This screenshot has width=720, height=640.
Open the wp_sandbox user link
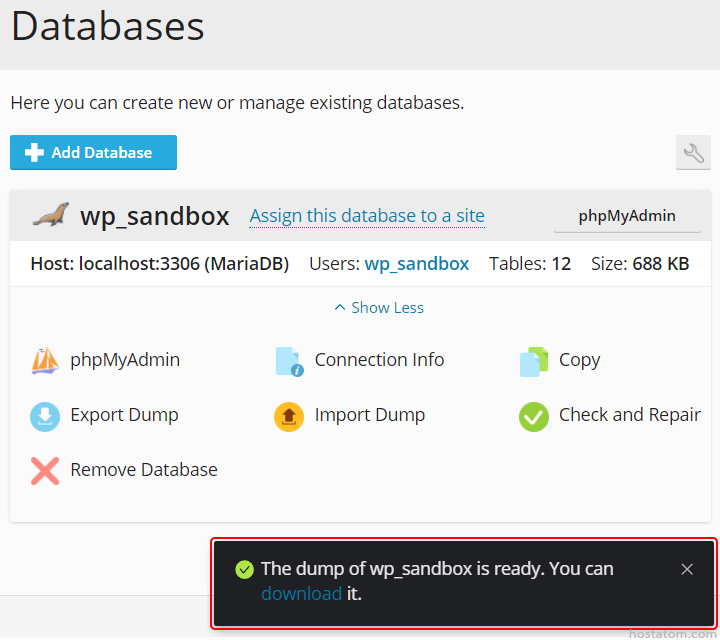(416, 264)
